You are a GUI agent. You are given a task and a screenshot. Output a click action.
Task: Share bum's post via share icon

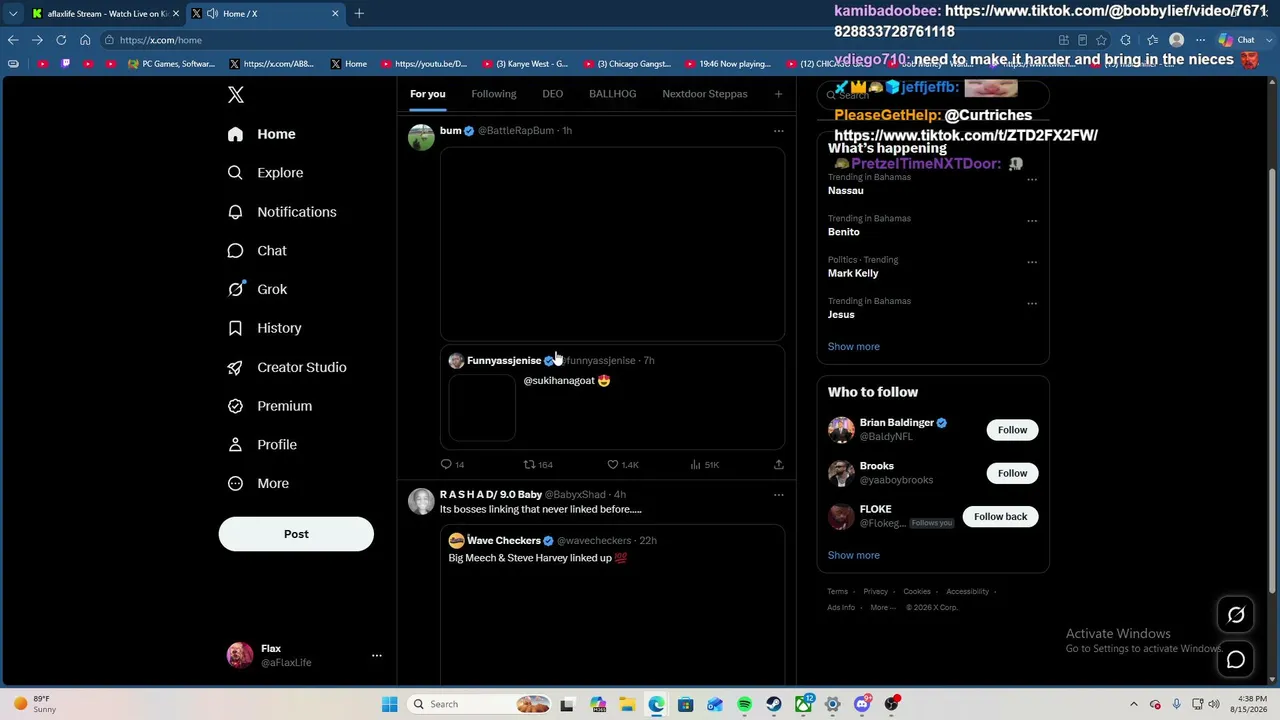pos(778,464)
